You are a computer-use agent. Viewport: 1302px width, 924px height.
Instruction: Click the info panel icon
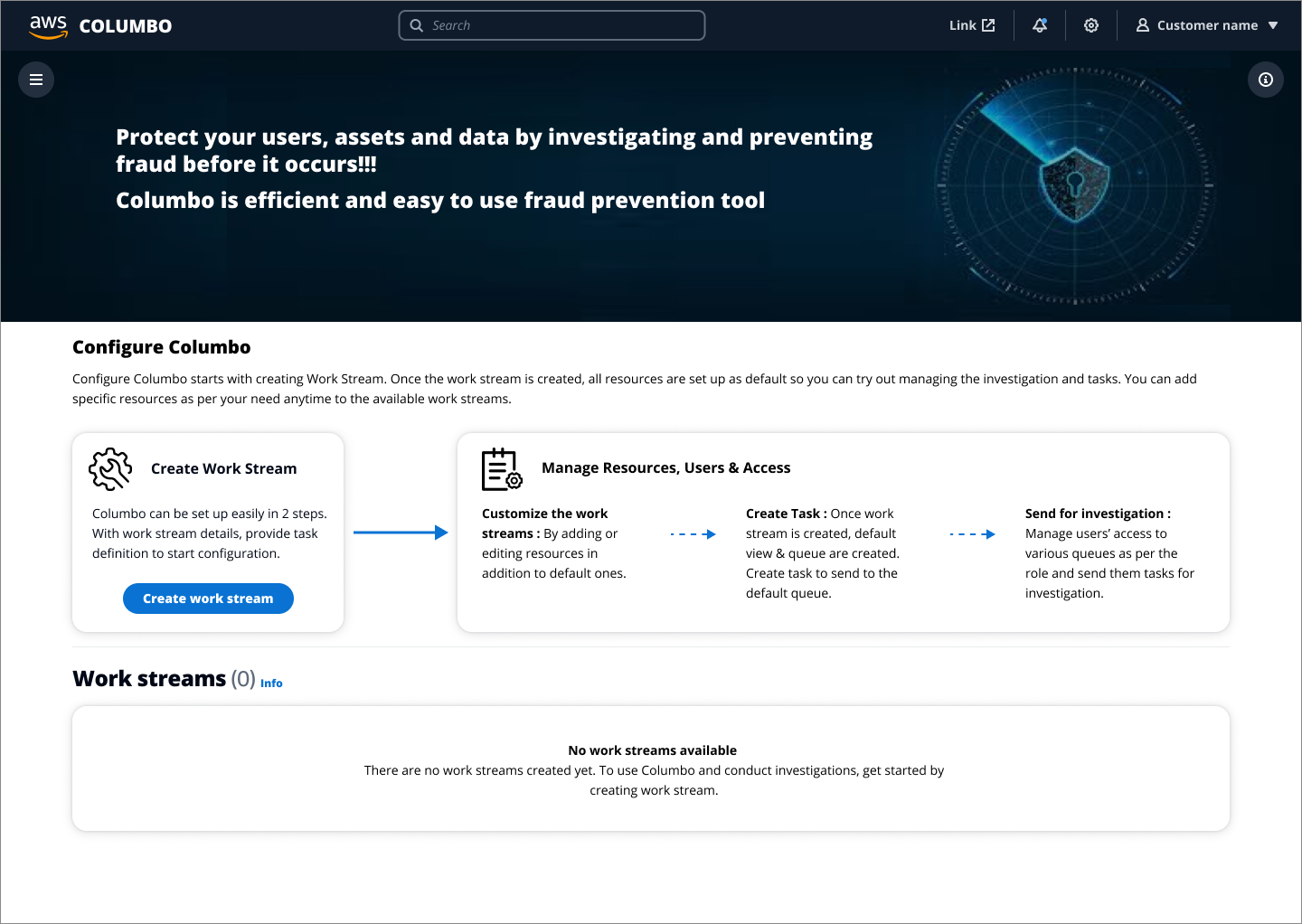point(1266,80)
